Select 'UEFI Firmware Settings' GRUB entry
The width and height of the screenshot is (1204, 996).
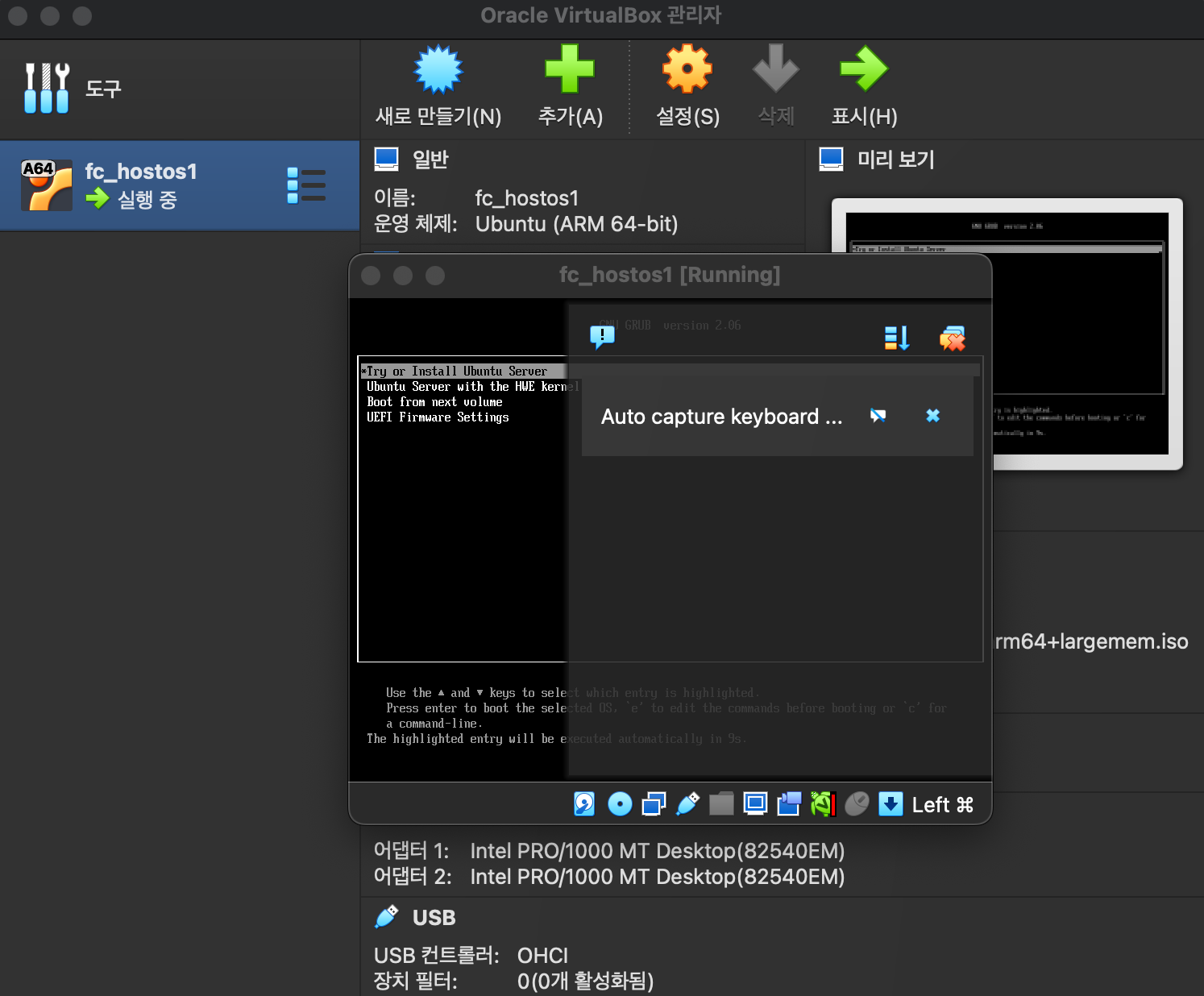(x=438, y=417)
